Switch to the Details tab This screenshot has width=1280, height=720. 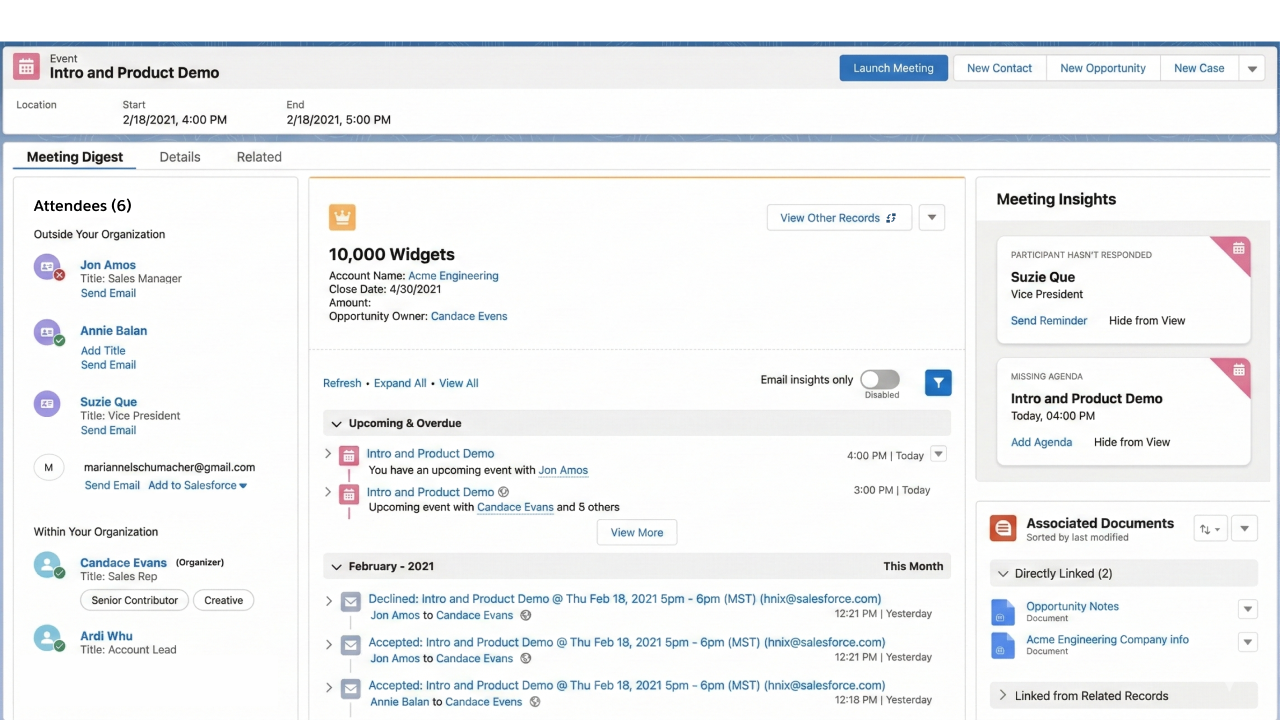pos(180,157)
